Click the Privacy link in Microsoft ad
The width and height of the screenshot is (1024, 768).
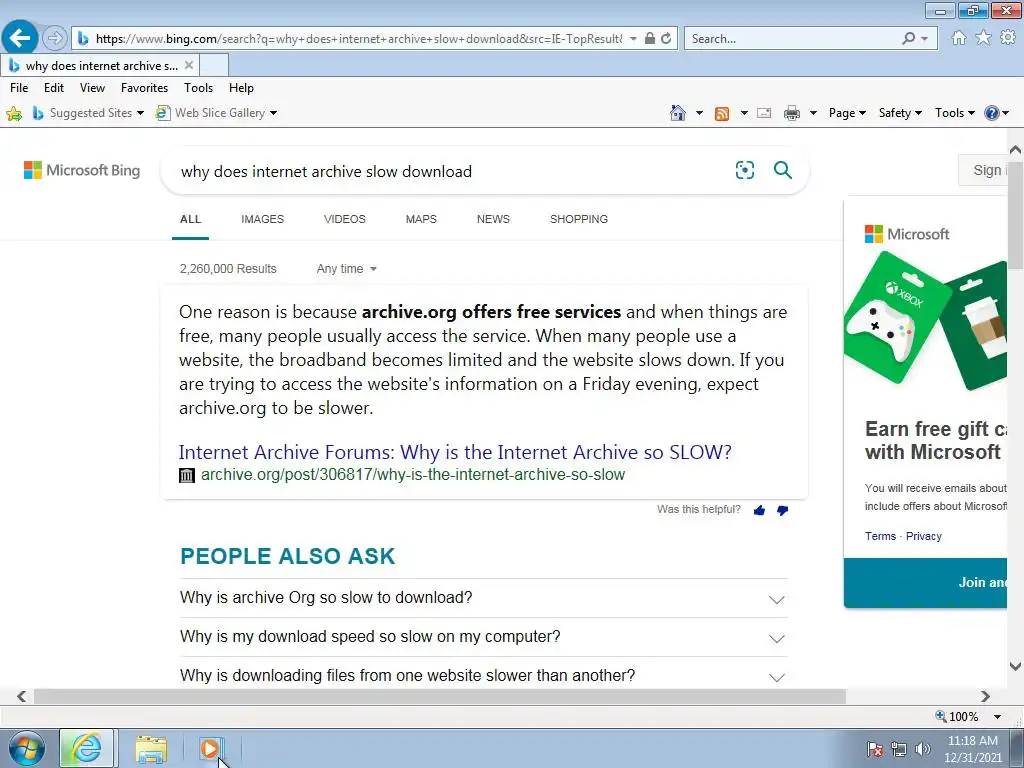[923, 536]
